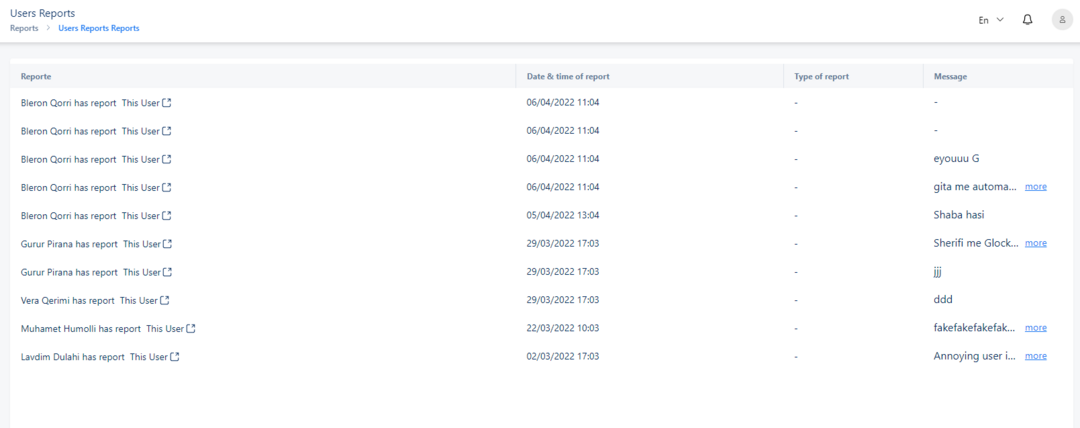Show more of Annoying user message
The width and height of the screenshot is (1080, 428).
1036,356
